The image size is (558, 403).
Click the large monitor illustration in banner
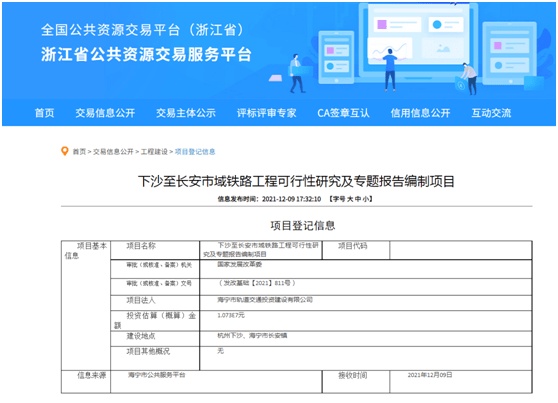click(x=418, y=39)
